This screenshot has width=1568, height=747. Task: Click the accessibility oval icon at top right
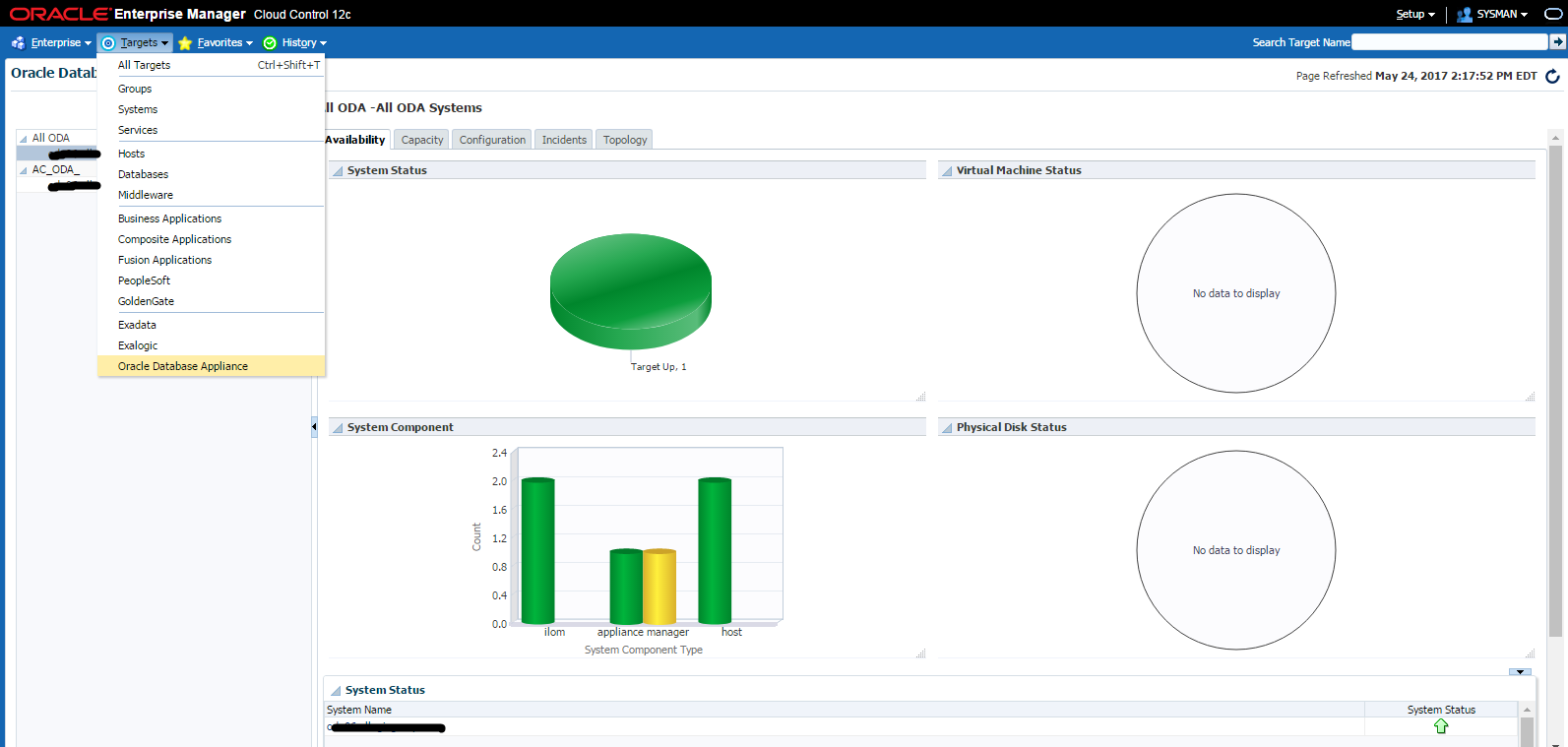click(x=1553, y=14)
